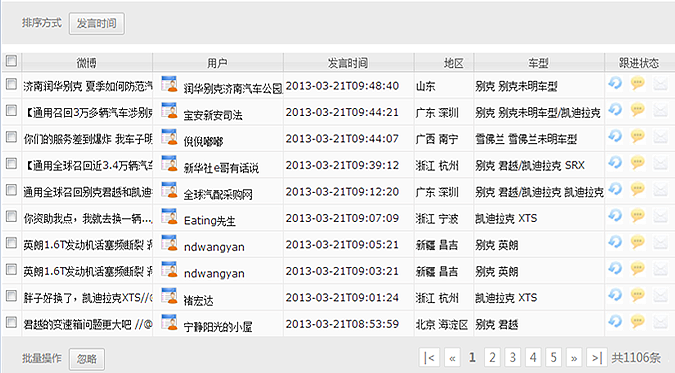Click region cell 北京 海淀区
Screen dimensions: 675x373
(x=442, y=325)
